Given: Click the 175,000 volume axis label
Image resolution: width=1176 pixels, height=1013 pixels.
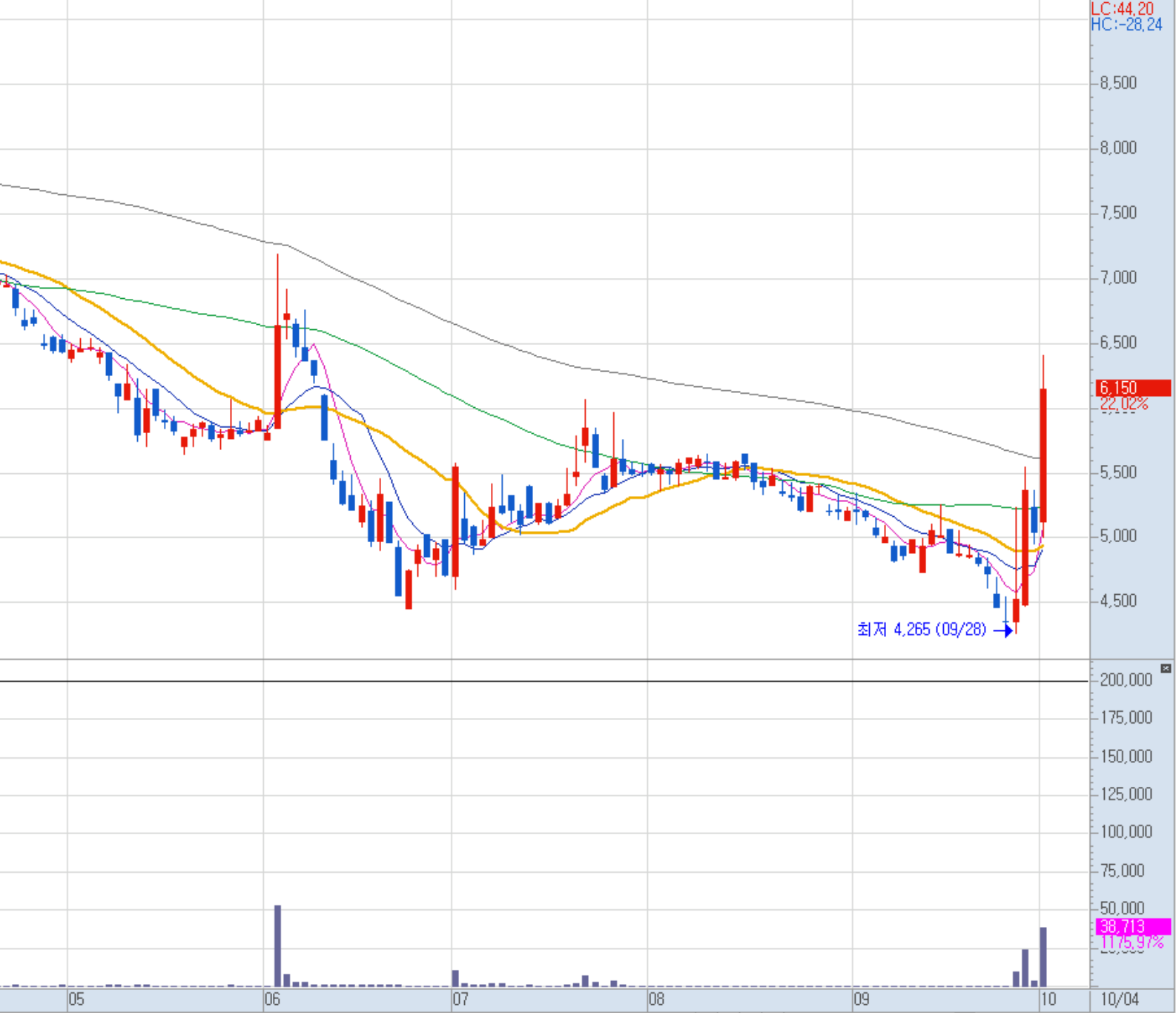Looking at the screenshot, I should click(x=1126, y=718).
